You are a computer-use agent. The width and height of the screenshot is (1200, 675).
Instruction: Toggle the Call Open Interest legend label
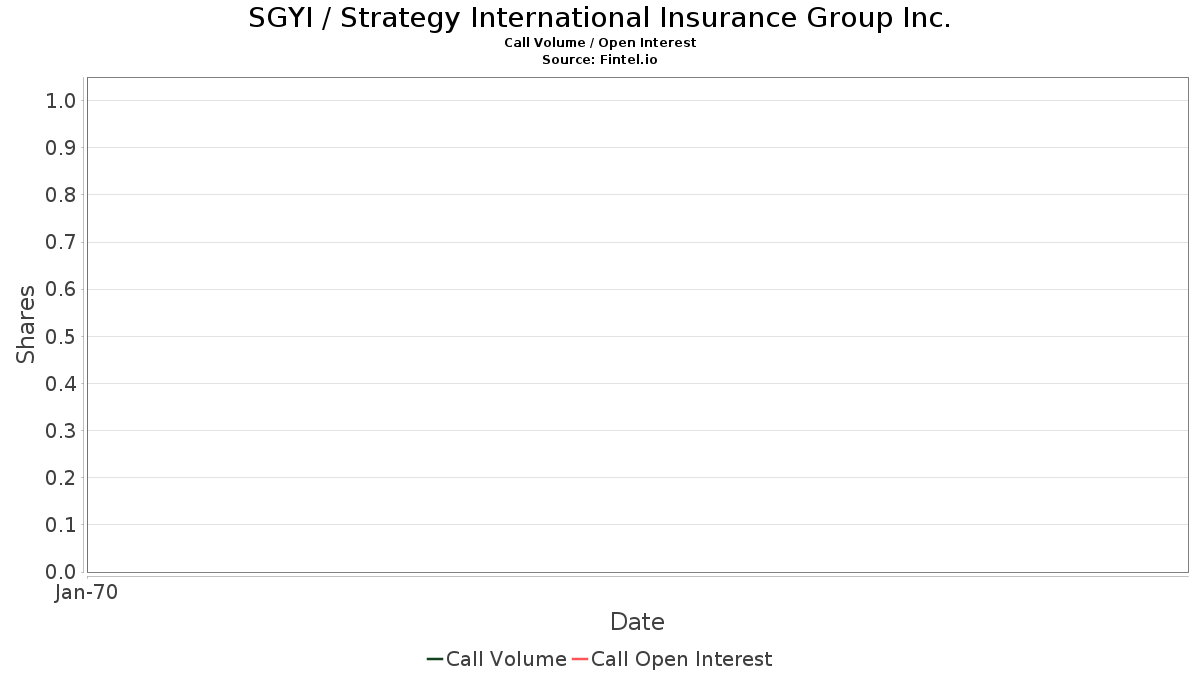point(681,659)
